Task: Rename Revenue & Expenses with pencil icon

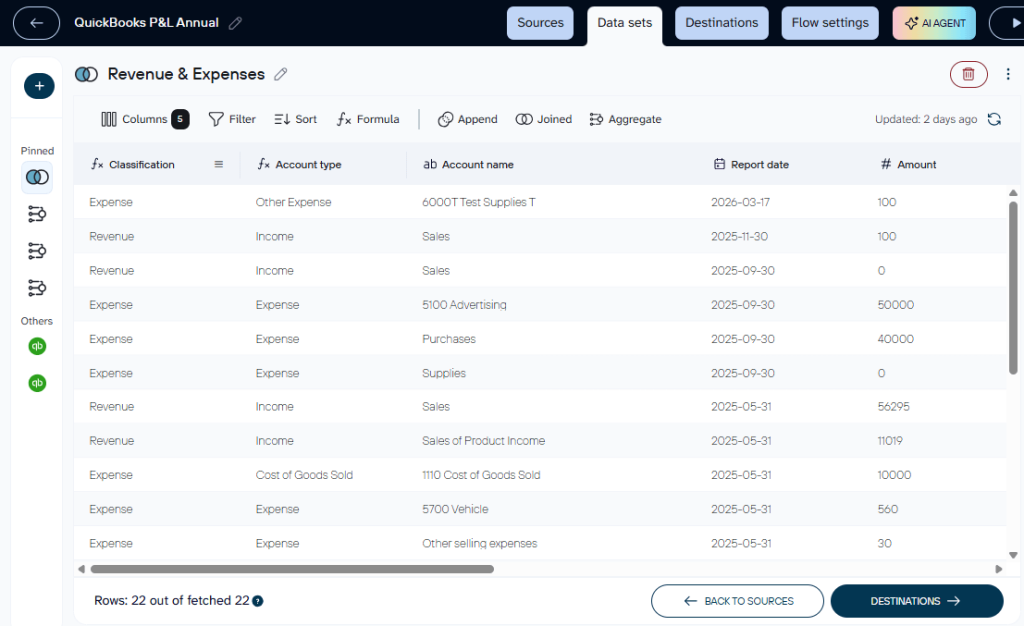Action: 281,74
